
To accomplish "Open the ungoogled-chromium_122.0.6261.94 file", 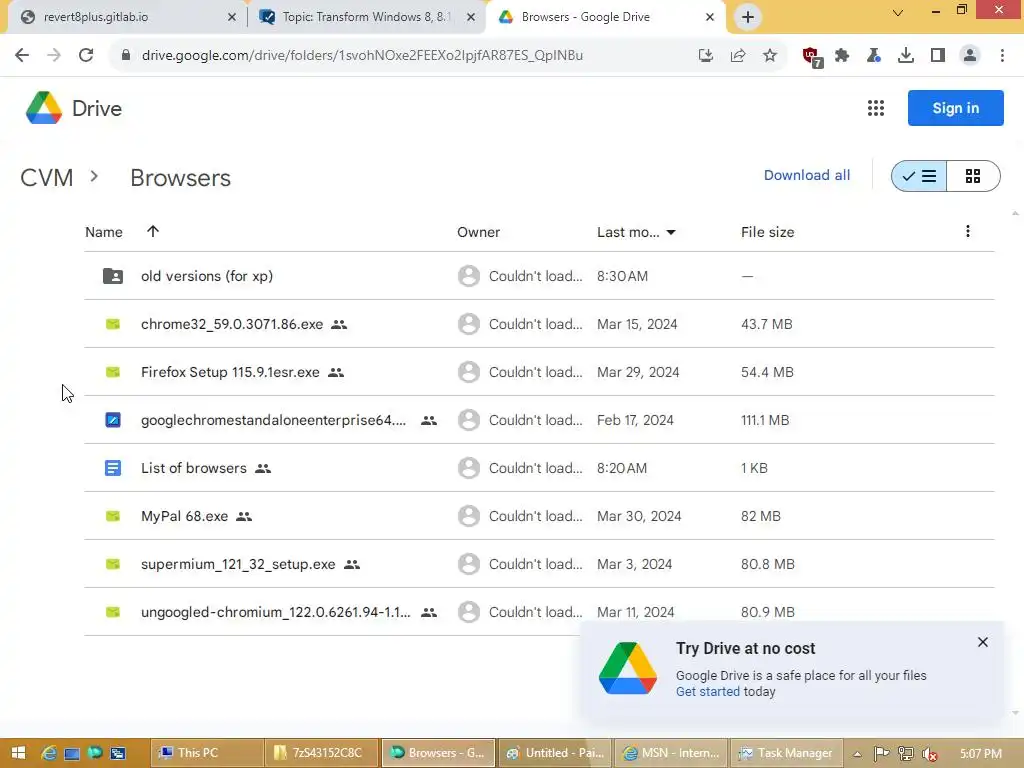I will [276, 613].
